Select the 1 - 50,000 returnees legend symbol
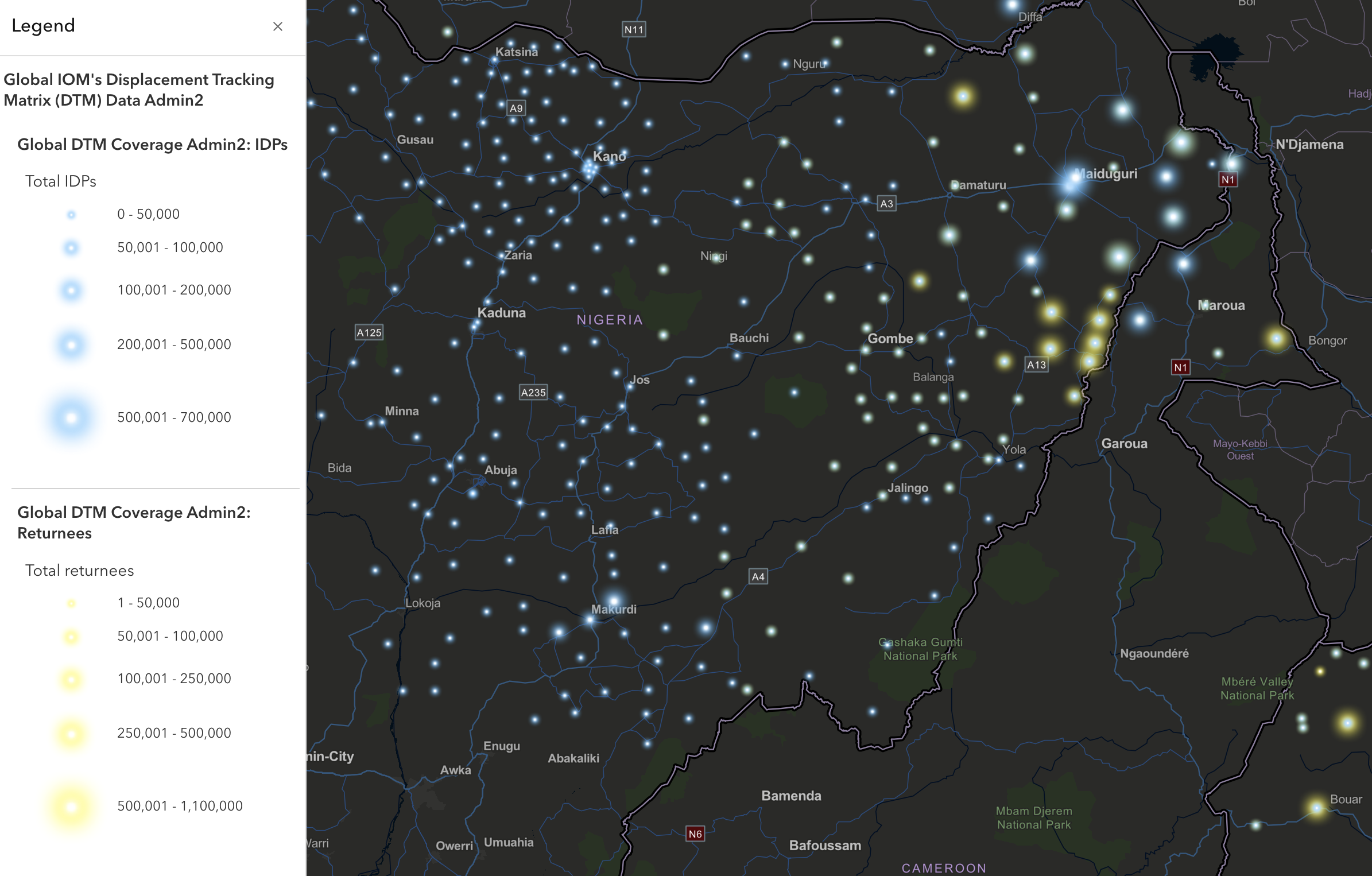Image resolution: width=1372 pixels, height=876 pixels. click(71, 602)
